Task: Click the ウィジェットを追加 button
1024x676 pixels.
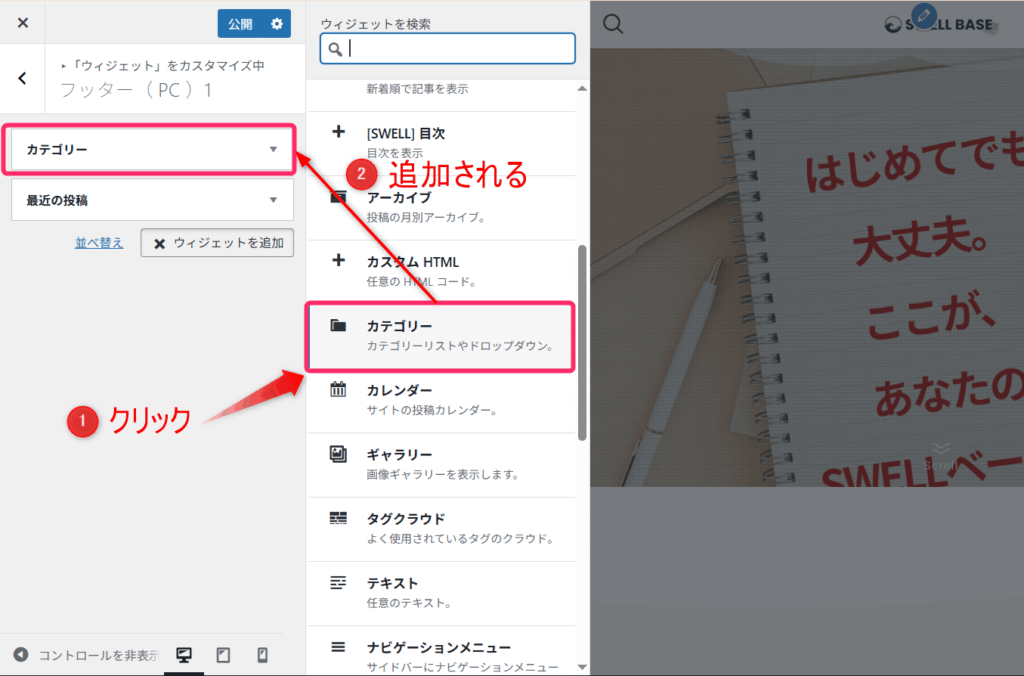Action: (217, 243)
